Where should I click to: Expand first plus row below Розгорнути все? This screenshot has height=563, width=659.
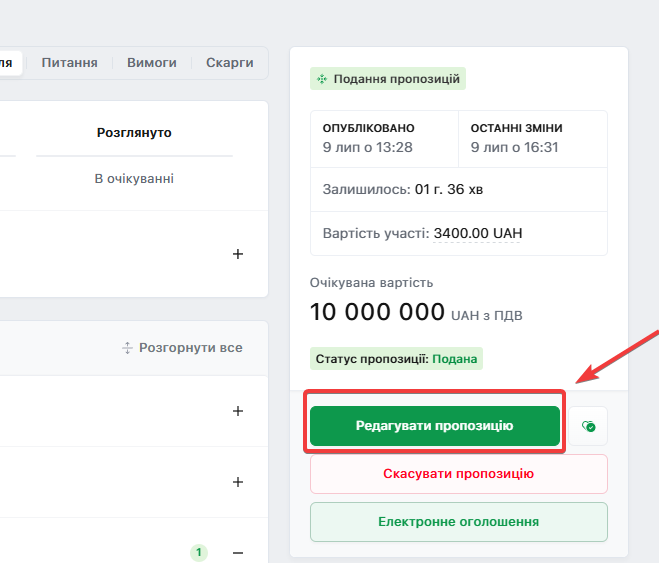coord(238,411)
